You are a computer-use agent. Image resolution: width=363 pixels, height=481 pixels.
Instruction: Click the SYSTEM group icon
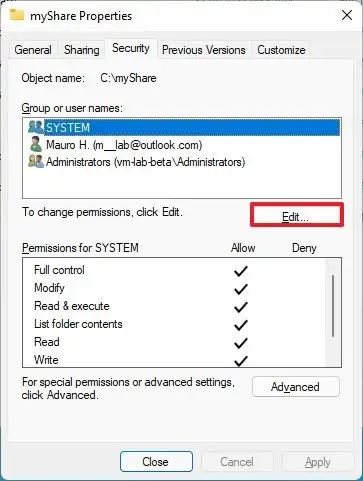(36, 127)
